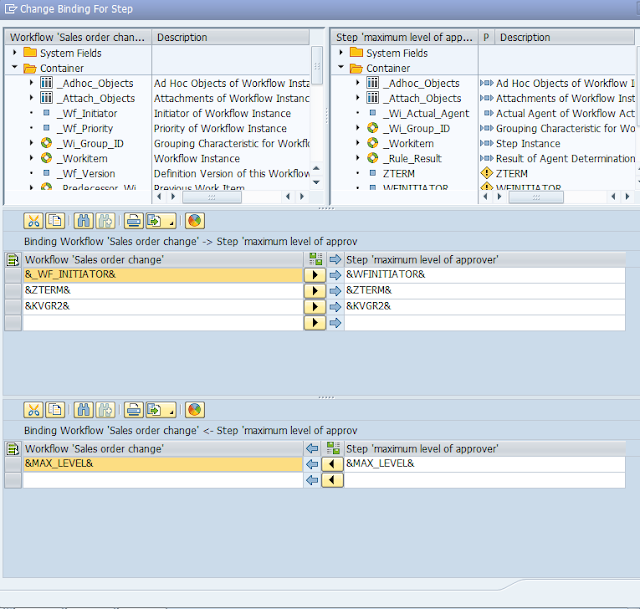The image size is (640, 609).
Task: Click Print icon in lower binding toolbar
Action: [134, 410]
